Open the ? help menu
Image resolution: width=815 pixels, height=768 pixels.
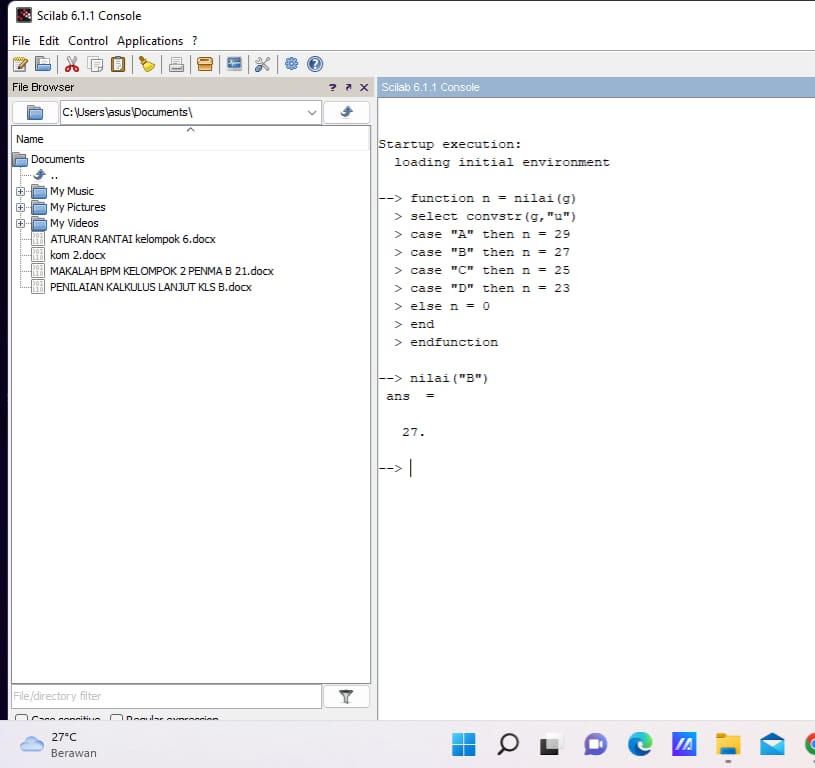point(194,41)
